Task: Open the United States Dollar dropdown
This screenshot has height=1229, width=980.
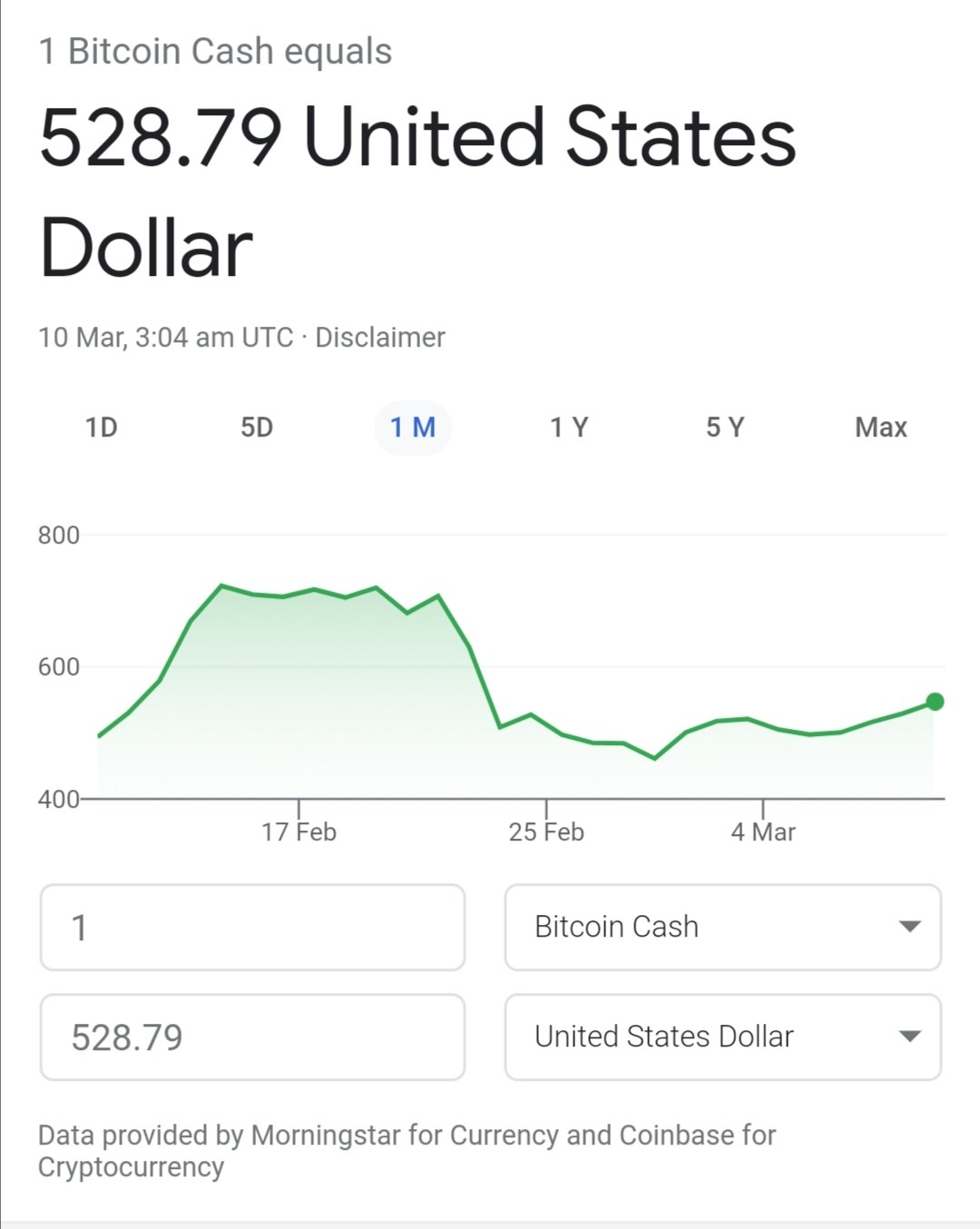Action: 723,1037
